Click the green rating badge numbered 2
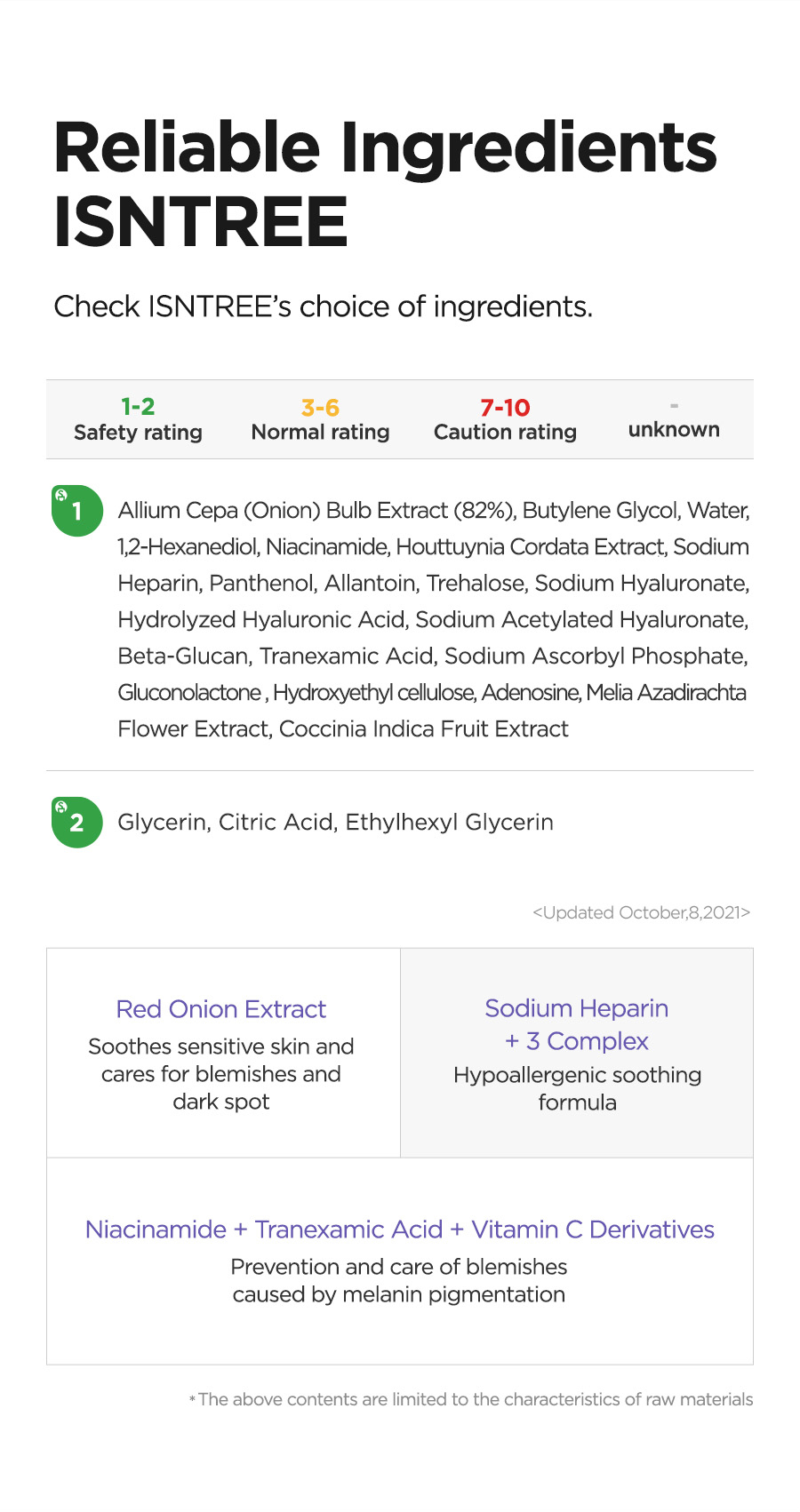Viewport: 800px width, 1512px height. [77, 823]
